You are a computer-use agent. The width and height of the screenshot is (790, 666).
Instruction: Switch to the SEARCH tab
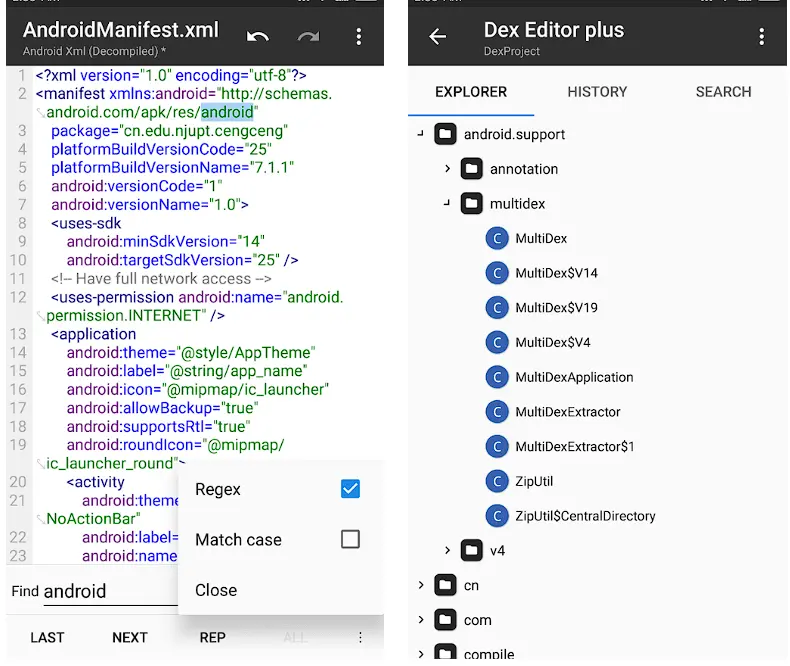[723, 92]
